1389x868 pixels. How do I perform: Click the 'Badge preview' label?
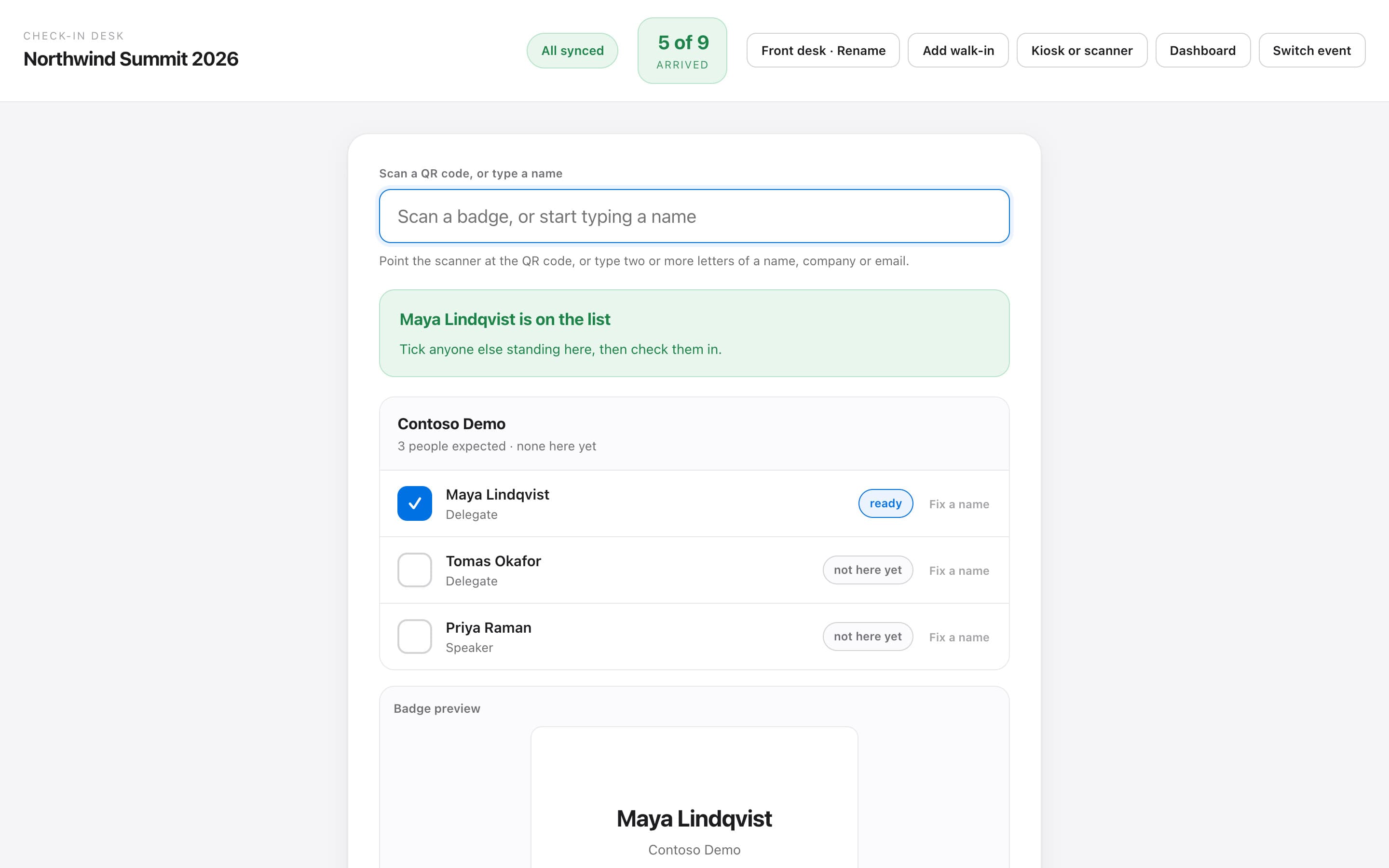[x=437, y=708]
